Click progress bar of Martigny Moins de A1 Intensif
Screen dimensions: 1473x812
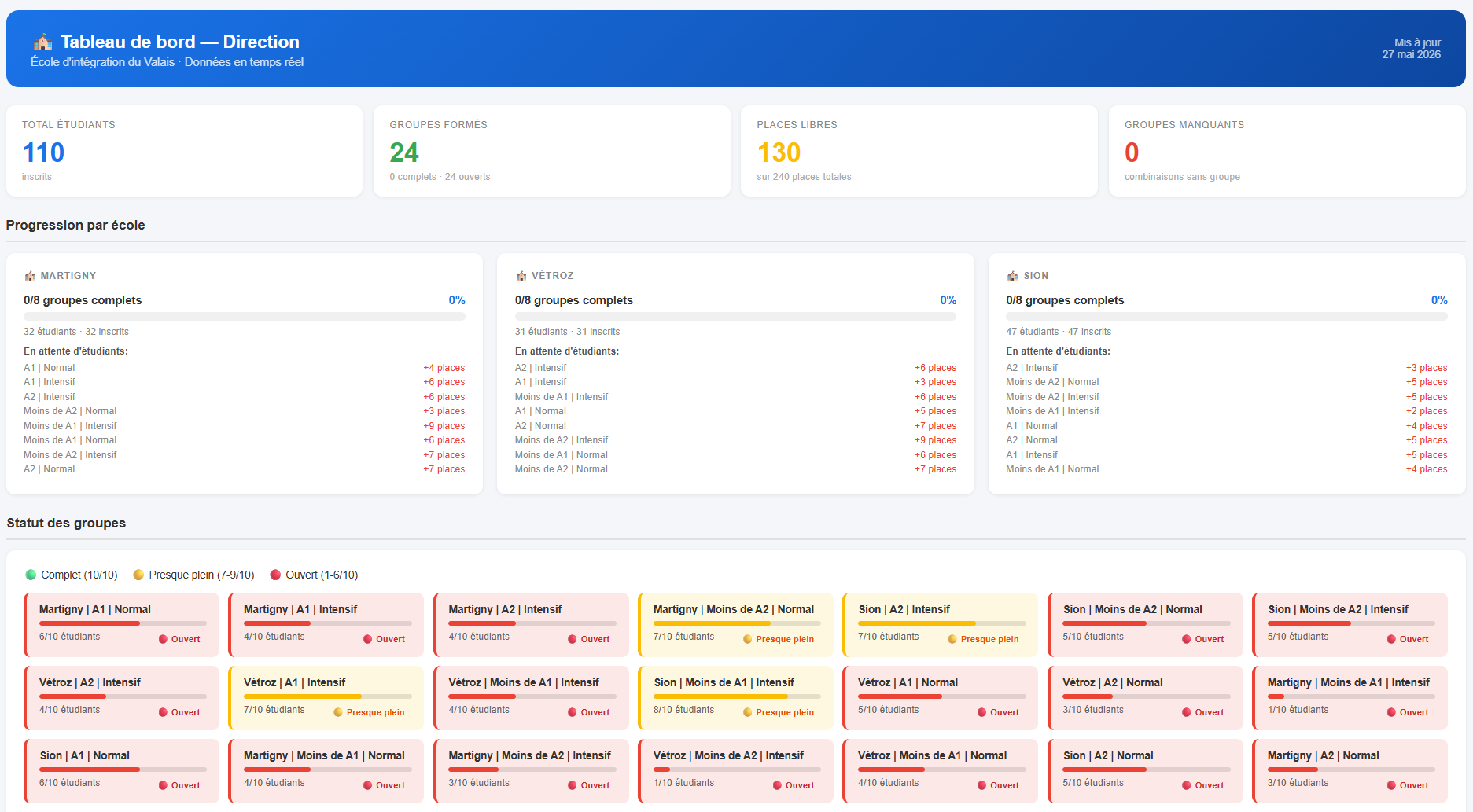pyautogui.click(x=1351, y=696)
